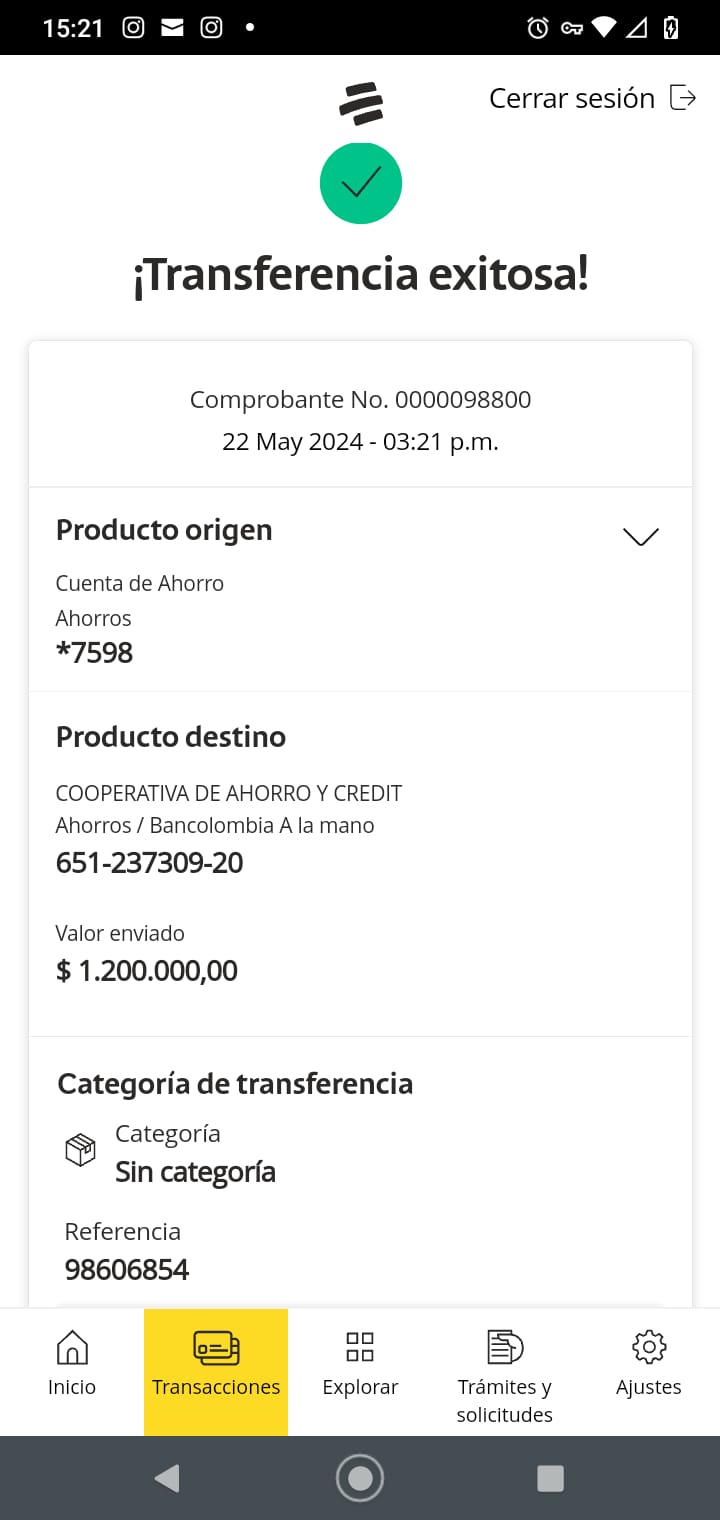Viewport: 720px width, 1520px height.
Task: Tap the logout arrow icon
Action: [x=683, y=98]
